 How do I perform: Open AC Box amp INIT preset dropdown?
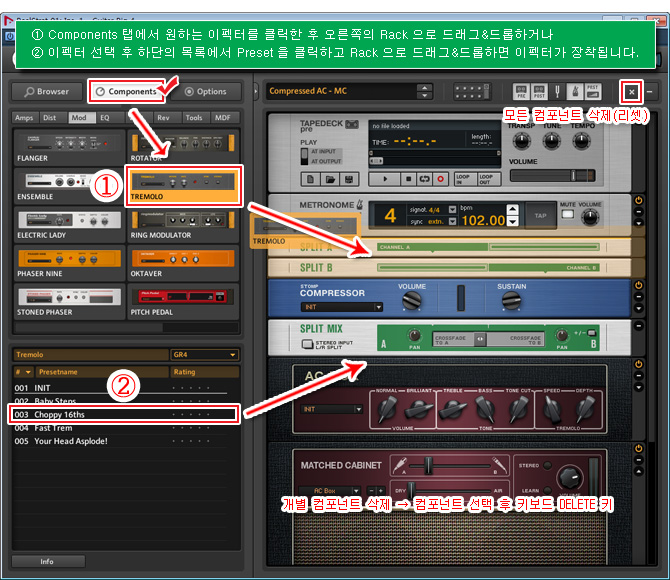(x=333, y=409)
